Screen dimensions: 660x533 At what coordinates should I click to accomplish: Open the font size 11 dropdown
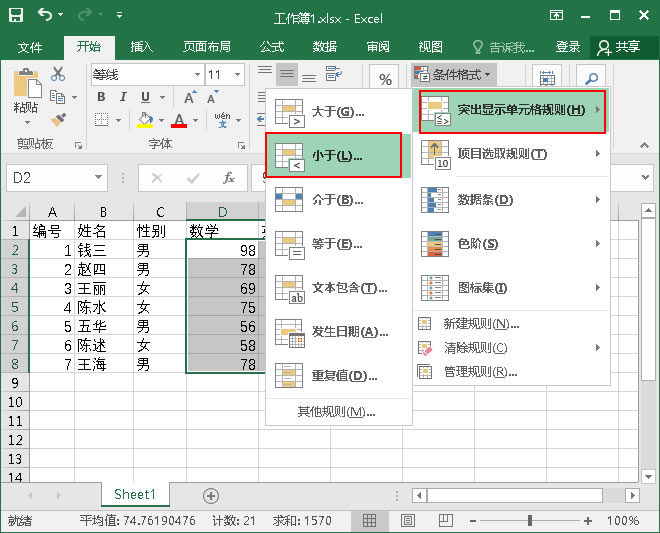click(237, 75)
